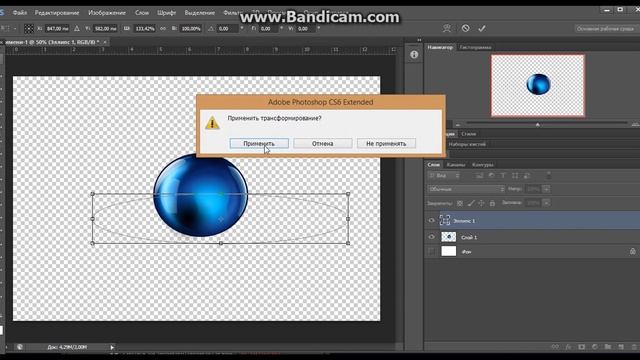
Task: Open the Файл menu
Action: tap(20, 13)
